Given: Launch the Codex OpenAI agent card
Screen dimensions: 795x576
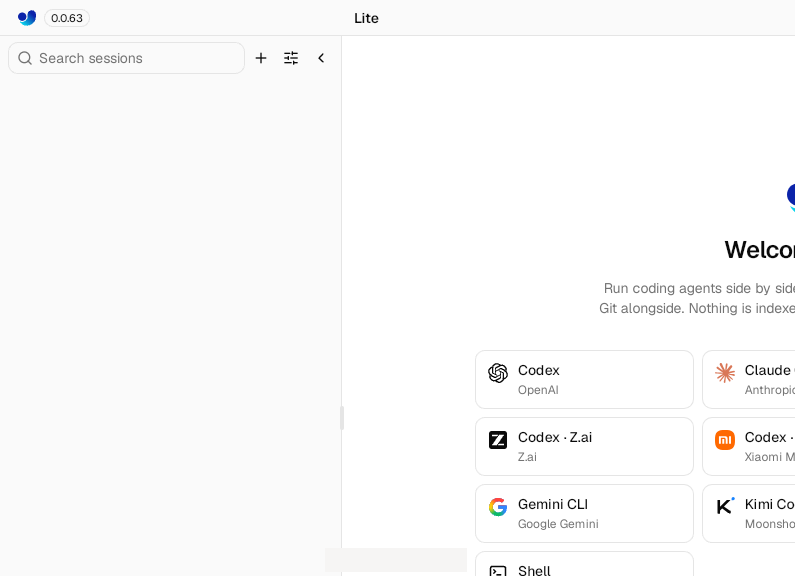Looking at the screenshot, I should click(x=584, y=379).
